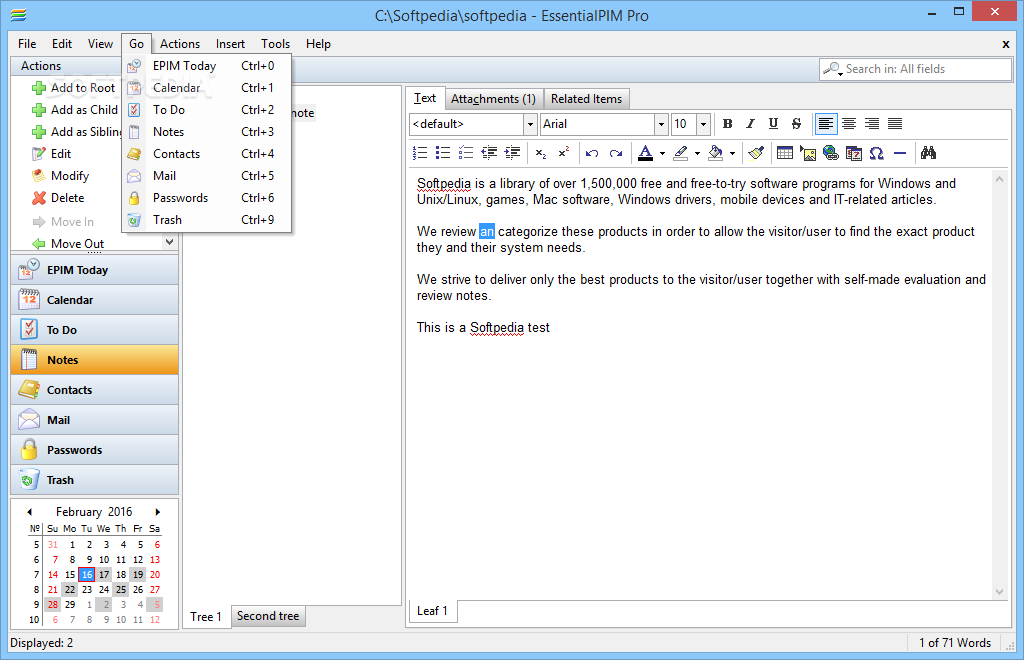Viewport: 1024px width, 660px height.
Task: Insert a table into the note
Action: [x=785, y=153]
